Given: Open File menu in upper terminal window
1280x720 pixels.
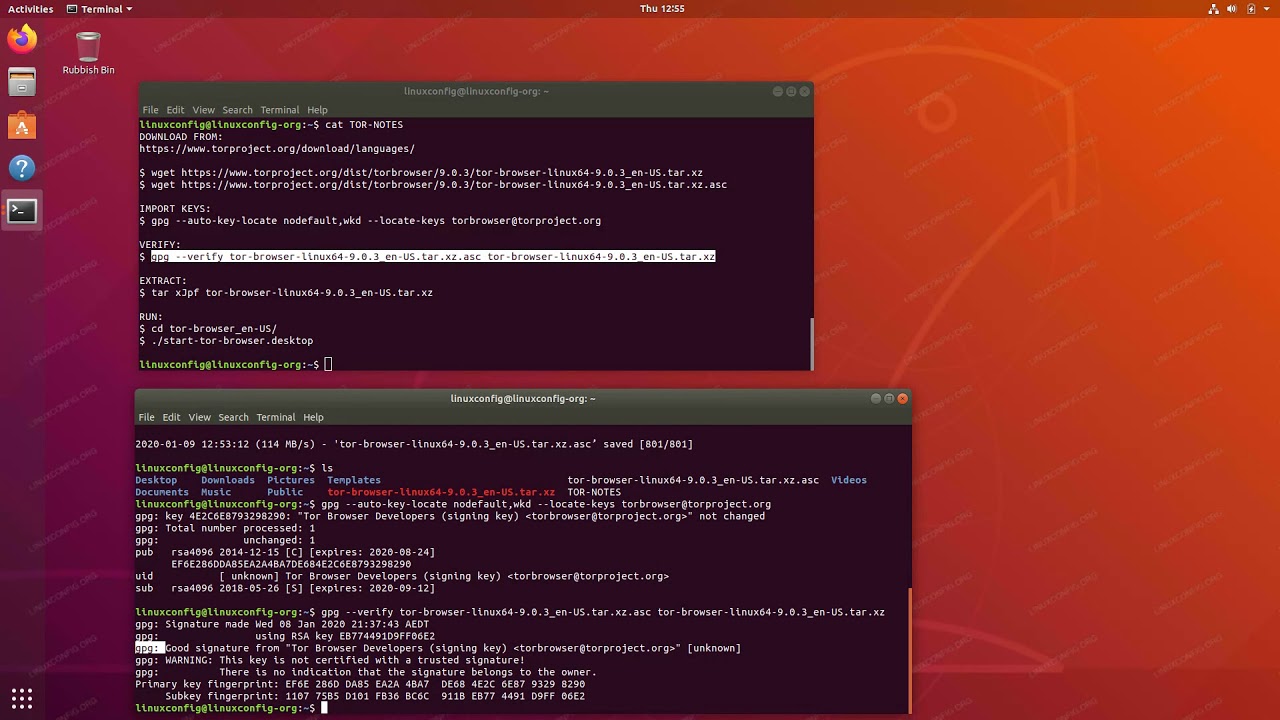Looking at the screenshot, I should [150, 110].
